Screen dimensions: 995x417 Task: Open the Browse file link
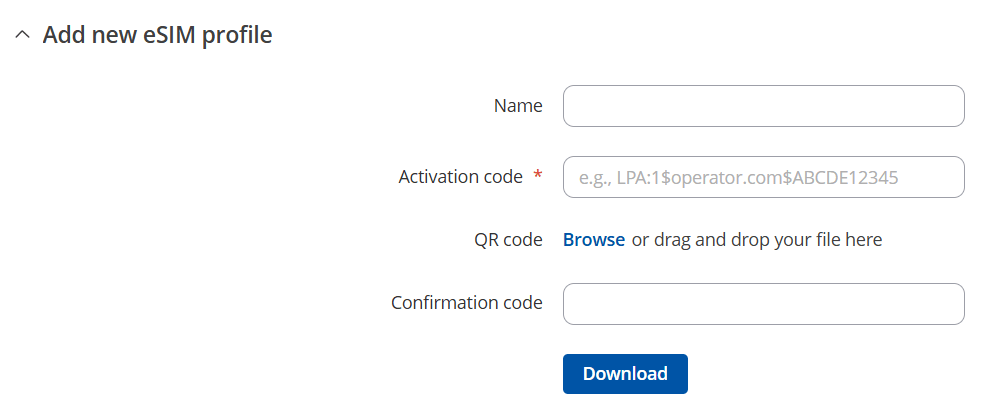point(594,240)
